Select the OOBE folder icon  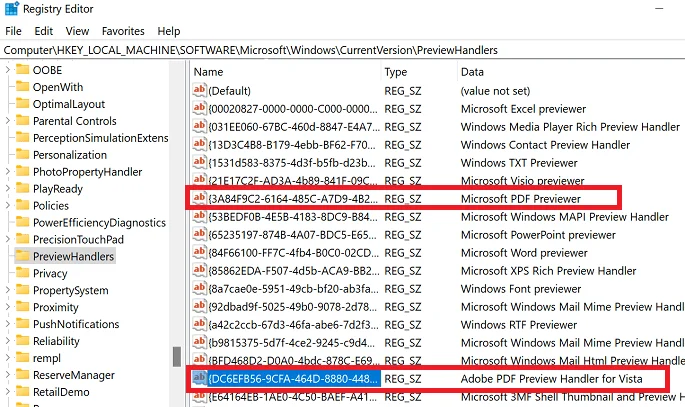coord(22,69)
